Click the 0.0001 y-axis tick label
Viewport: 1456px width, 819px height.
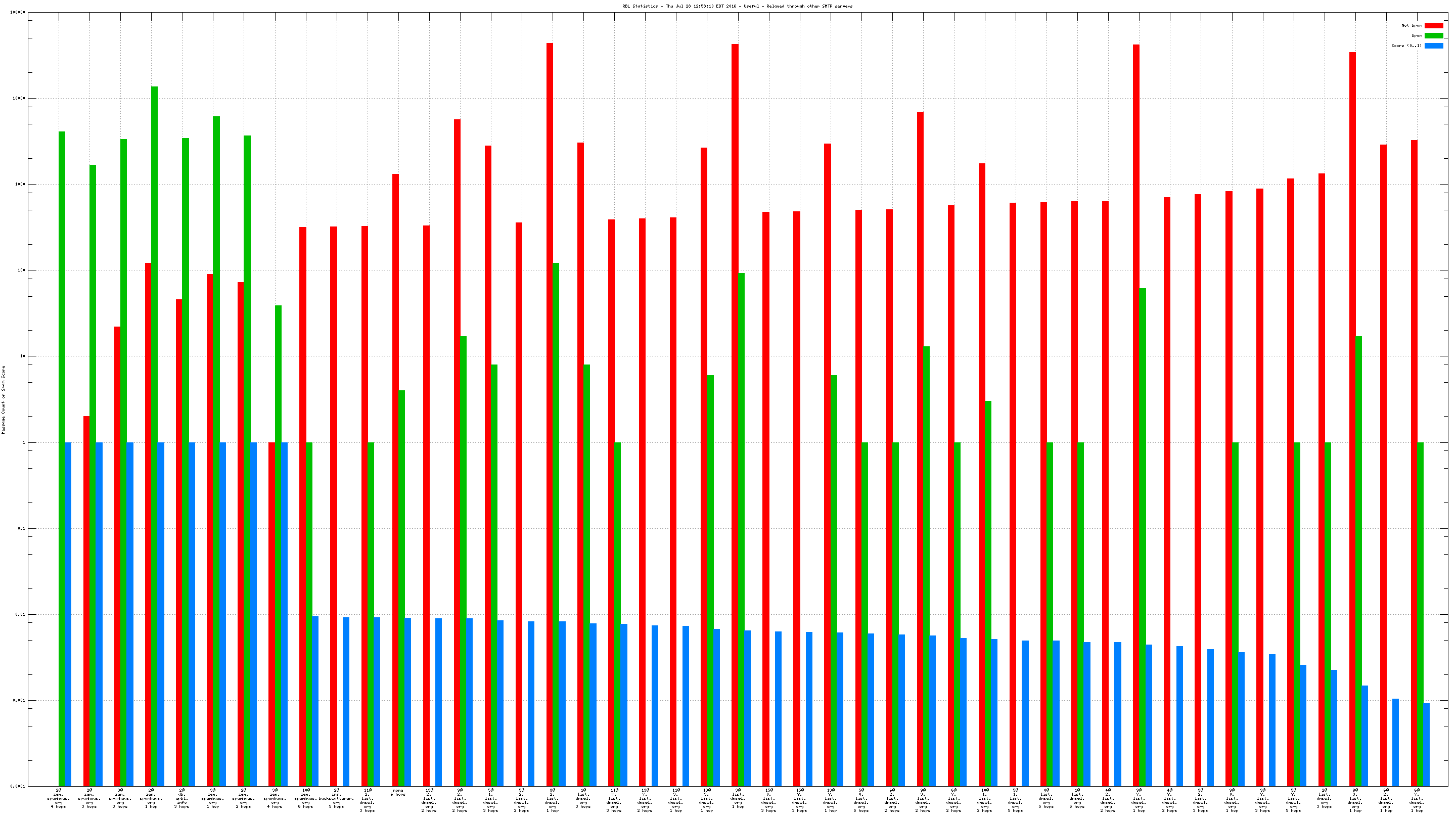coord(18,786)
